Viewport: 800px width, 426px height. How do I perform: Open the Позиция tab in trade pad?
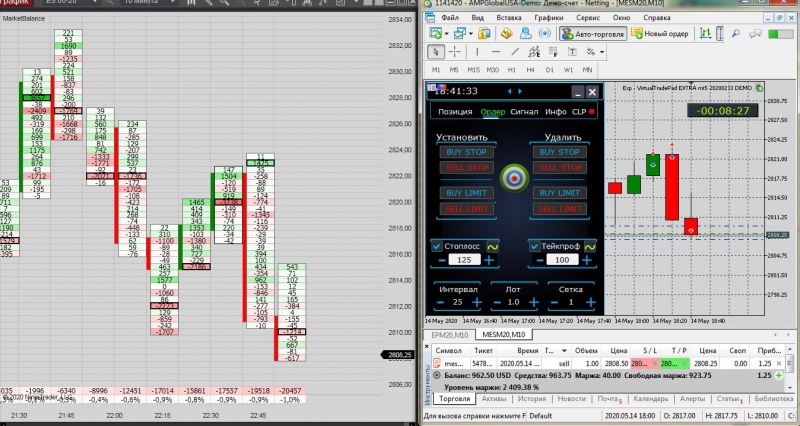point(455,112)
